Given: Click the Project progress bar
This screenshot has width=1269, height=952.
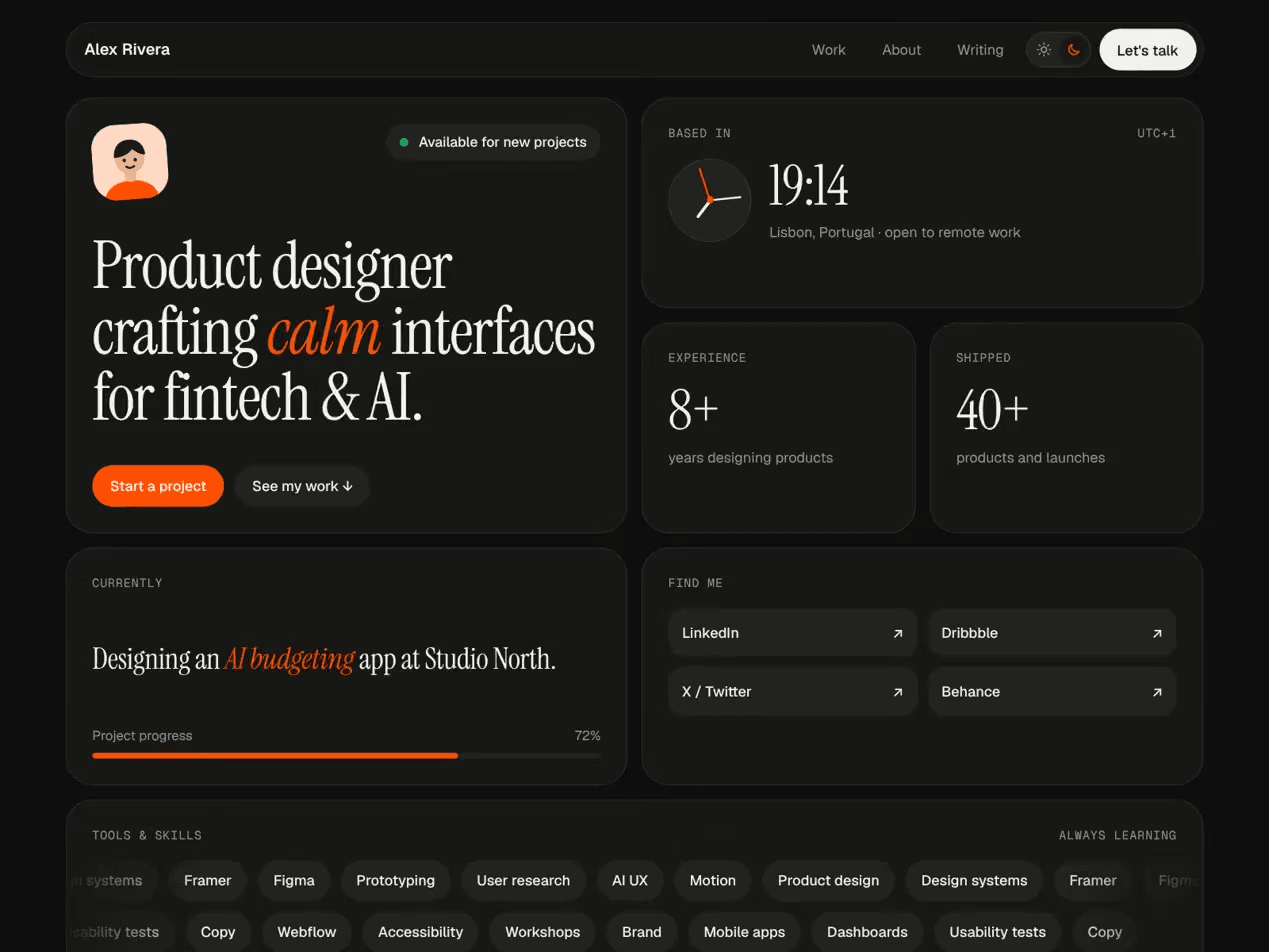Looking at the screenshot, I should point(346,755).
